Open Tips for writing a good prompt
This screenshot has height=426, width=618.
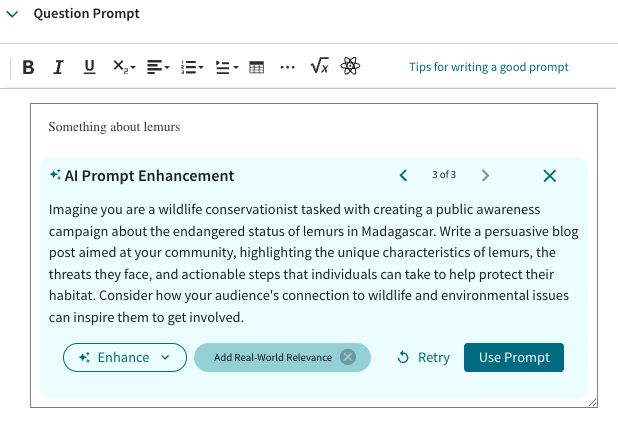tap(489, 67)
